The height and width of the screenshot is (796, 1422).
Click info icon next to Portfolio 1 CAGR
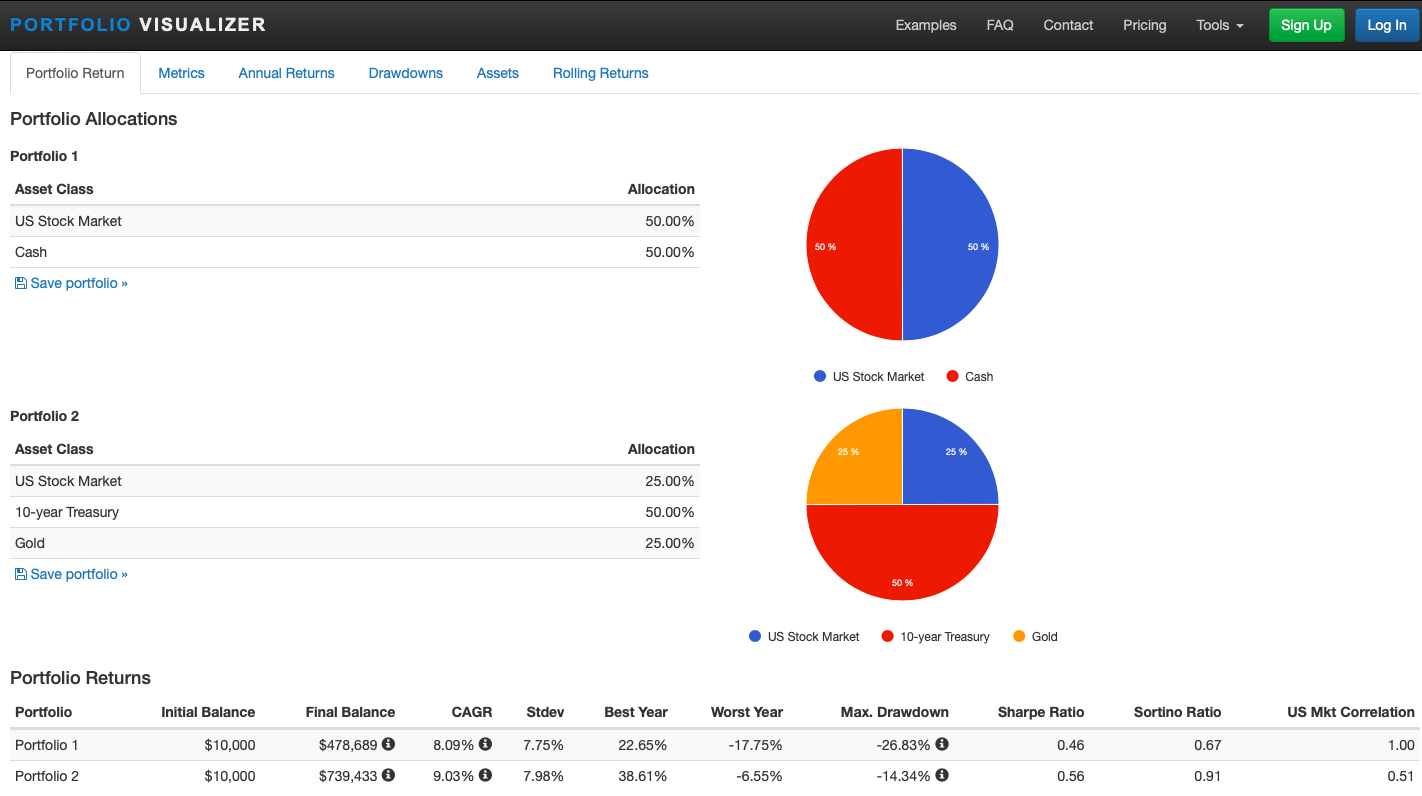(x=485, y=744)
